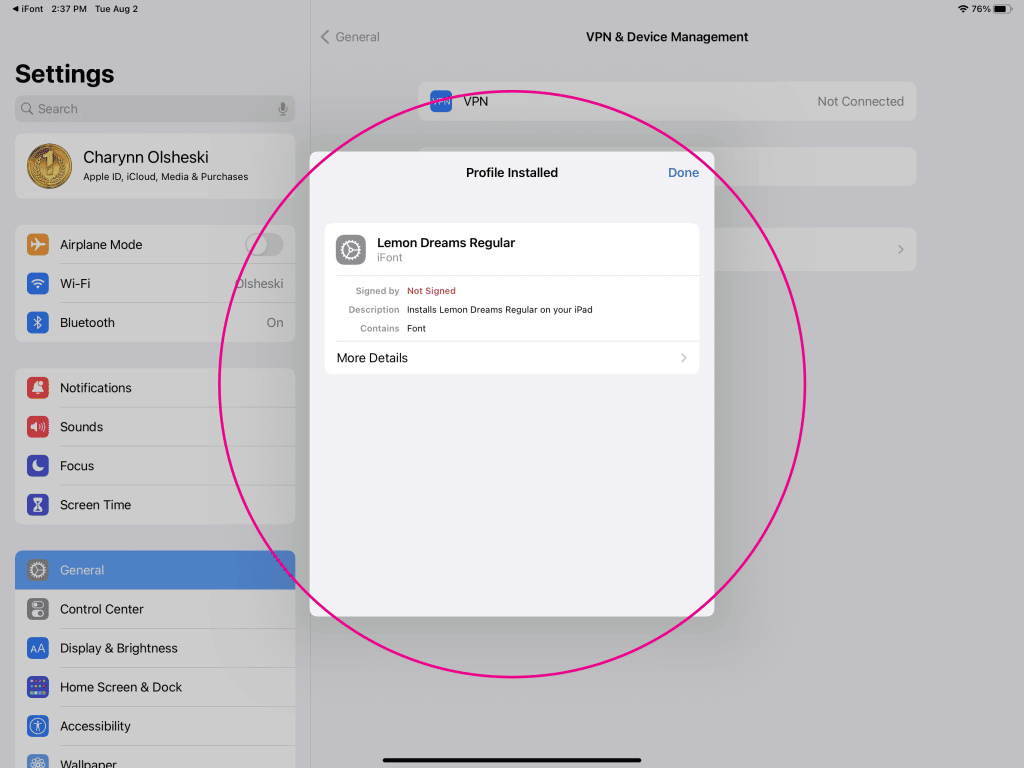Tap the iFont source label under profile name
Screen dimensions: 1024x768
(x=390, y=258)
